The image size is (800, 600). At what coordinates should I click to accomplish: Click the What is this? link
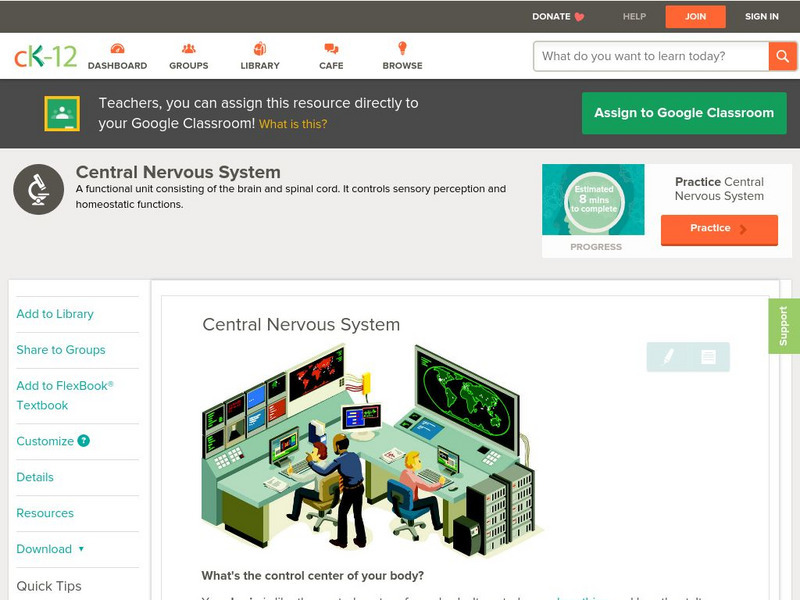coord(293,124)
